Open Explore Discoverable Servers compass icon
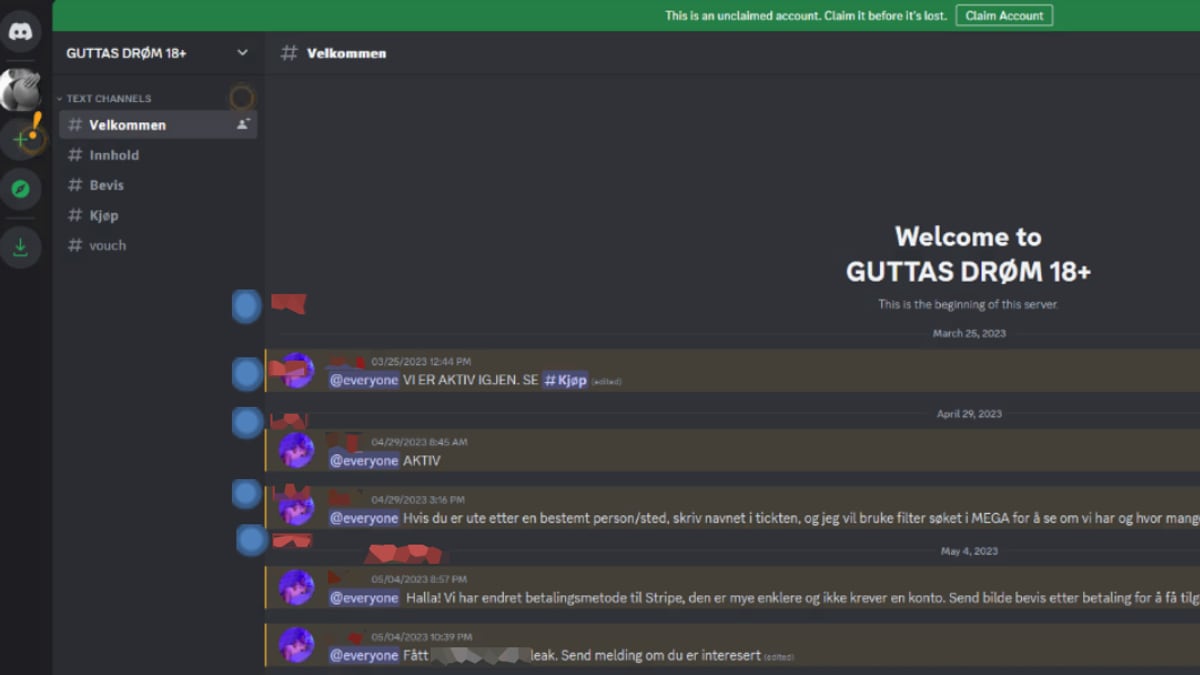This screenshot has width=1200, height=675. click(x=20, y=189)
